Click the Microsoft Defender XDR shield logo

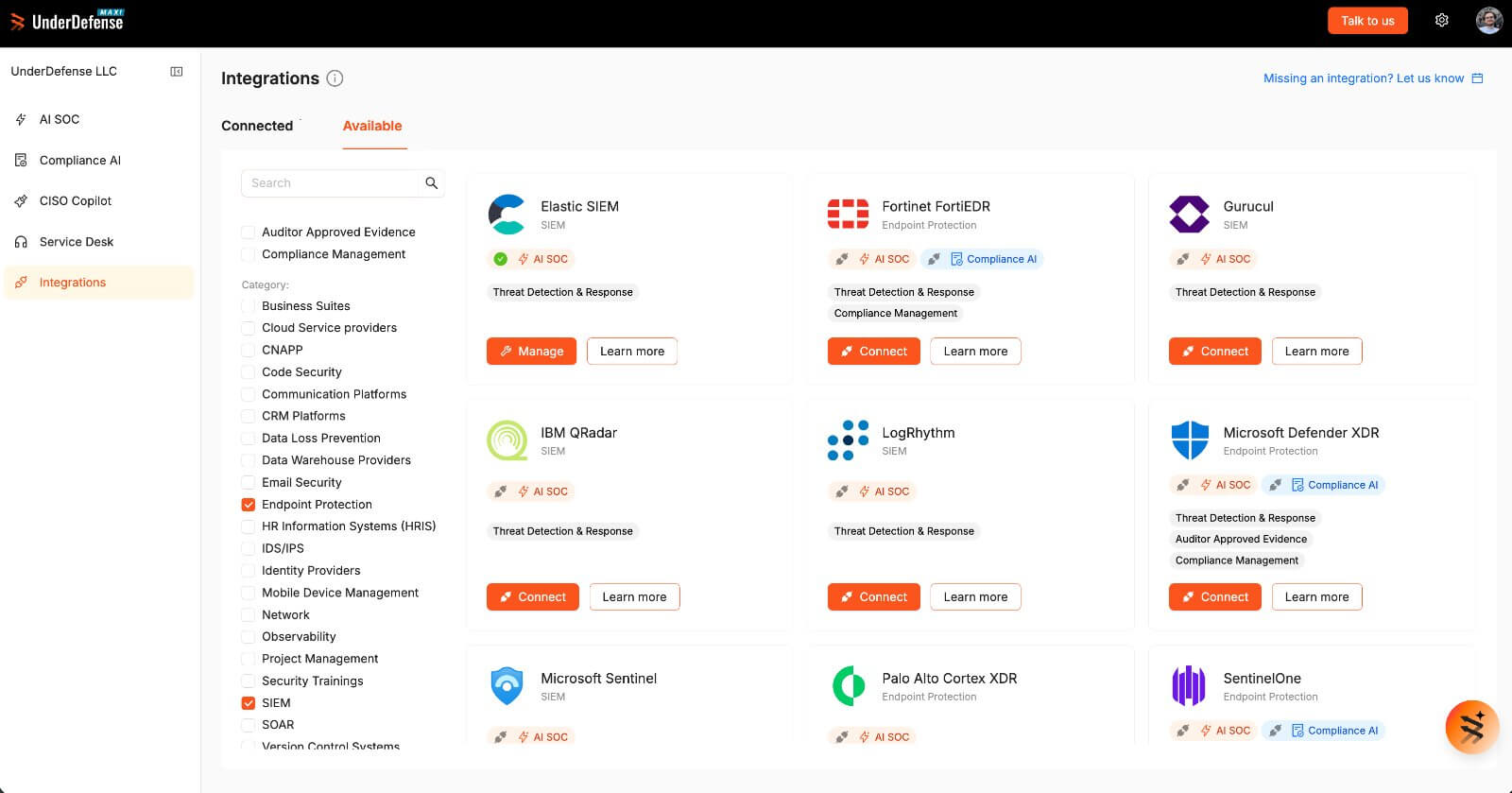[1189, 440]
